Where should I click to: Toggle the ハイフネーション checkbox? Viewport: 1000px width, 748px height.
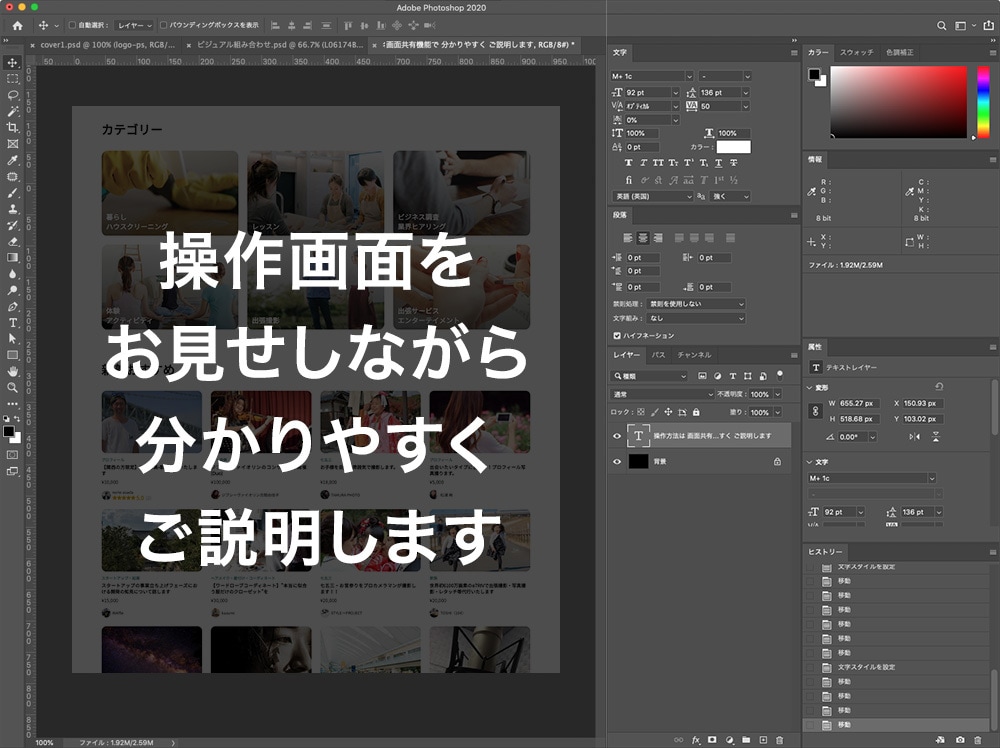click(617, 335)
